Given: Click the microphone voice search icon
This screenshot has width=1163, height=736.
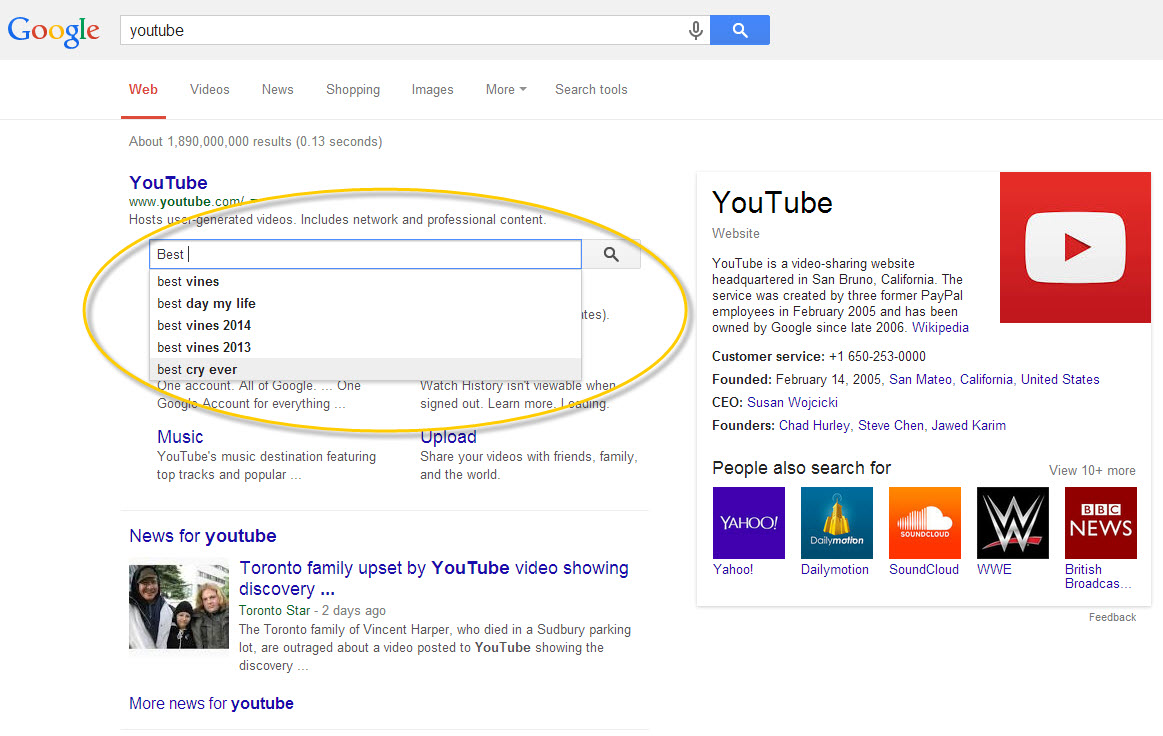Looking at the screenshot, I should point(696,31).
